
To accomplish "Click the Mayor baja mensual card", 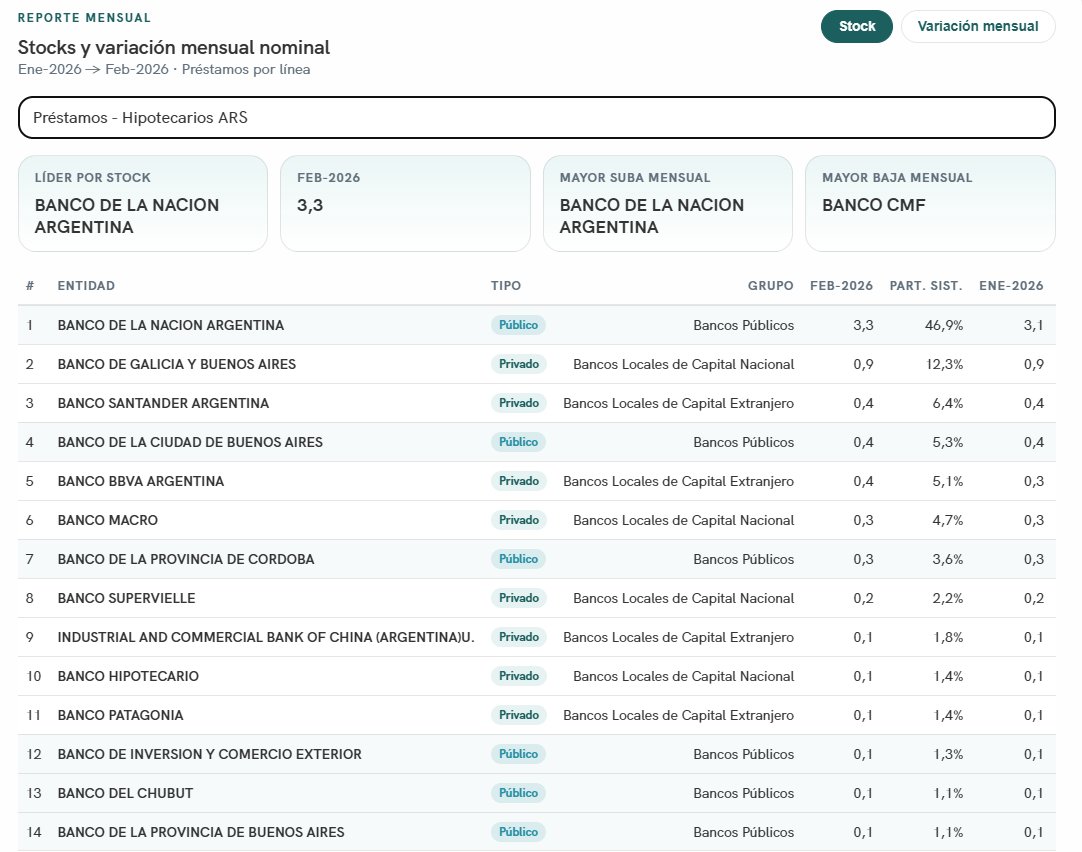I will pyautogui.click(x=930, y=204).
